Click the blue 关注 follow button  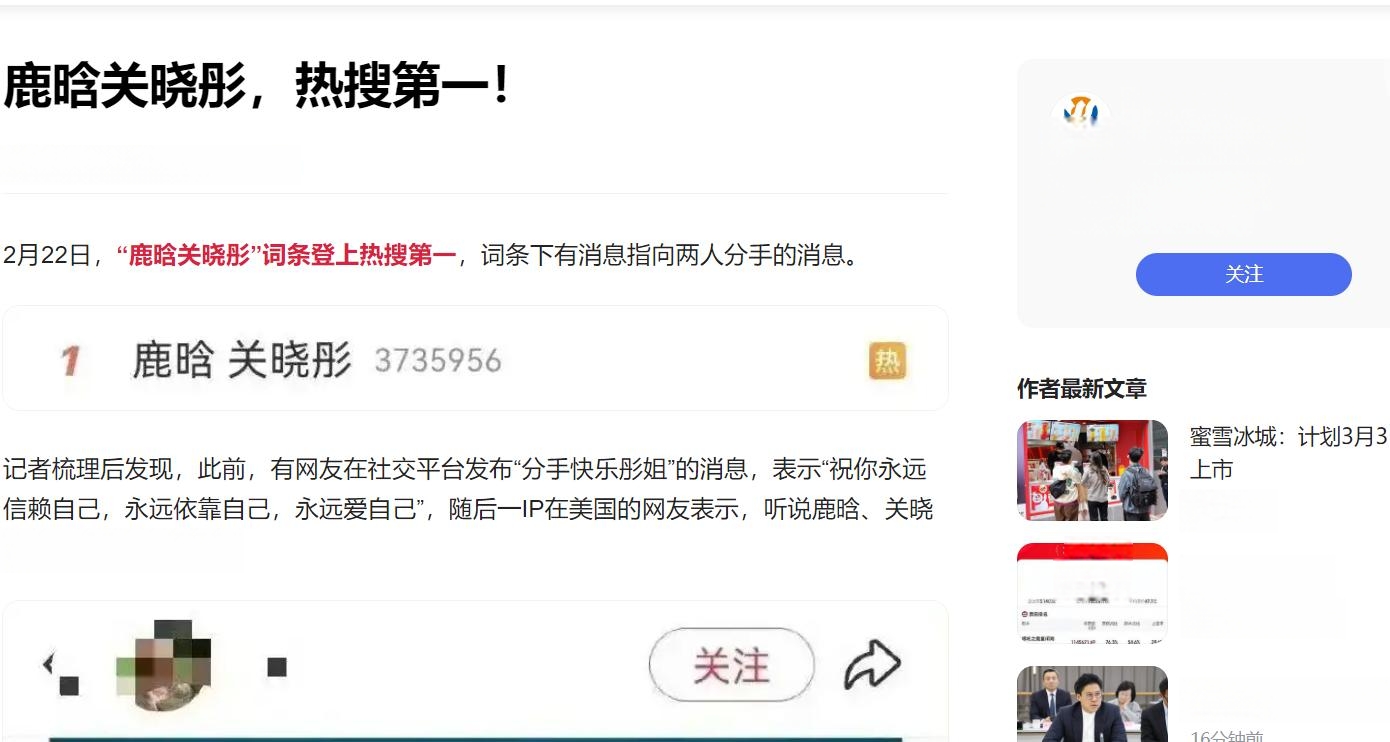1243,274
